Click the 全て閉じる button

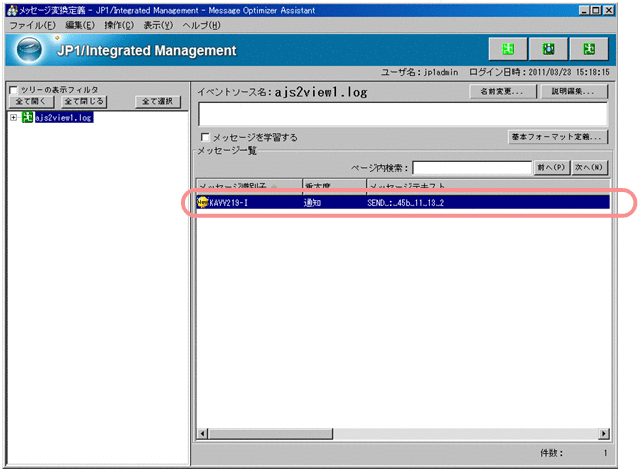[84, 101]
